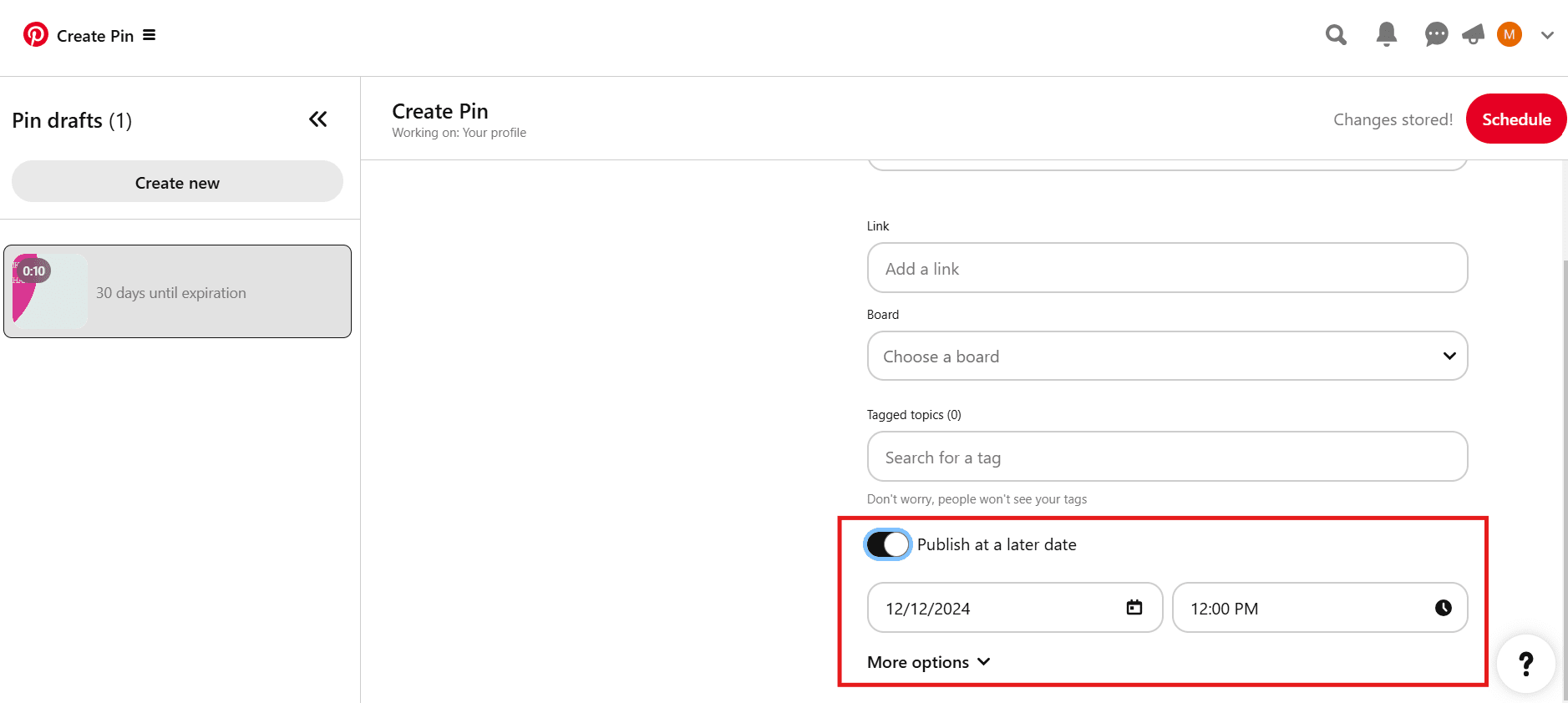Open the Choose a board dropdown
The height and width of the screenshot is (703, 1568).
pyautogui.click(x=1167, y=357)
